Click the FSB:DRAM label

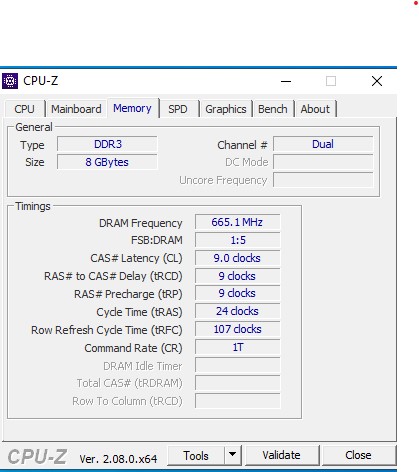(157, 240)
